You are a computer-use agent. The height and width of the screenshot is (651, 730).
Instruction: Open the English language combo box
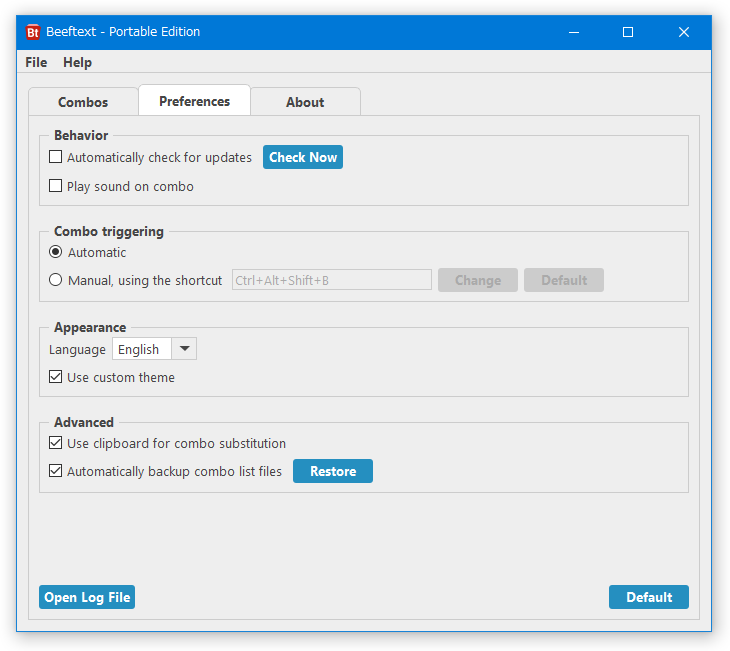point(154,349)
